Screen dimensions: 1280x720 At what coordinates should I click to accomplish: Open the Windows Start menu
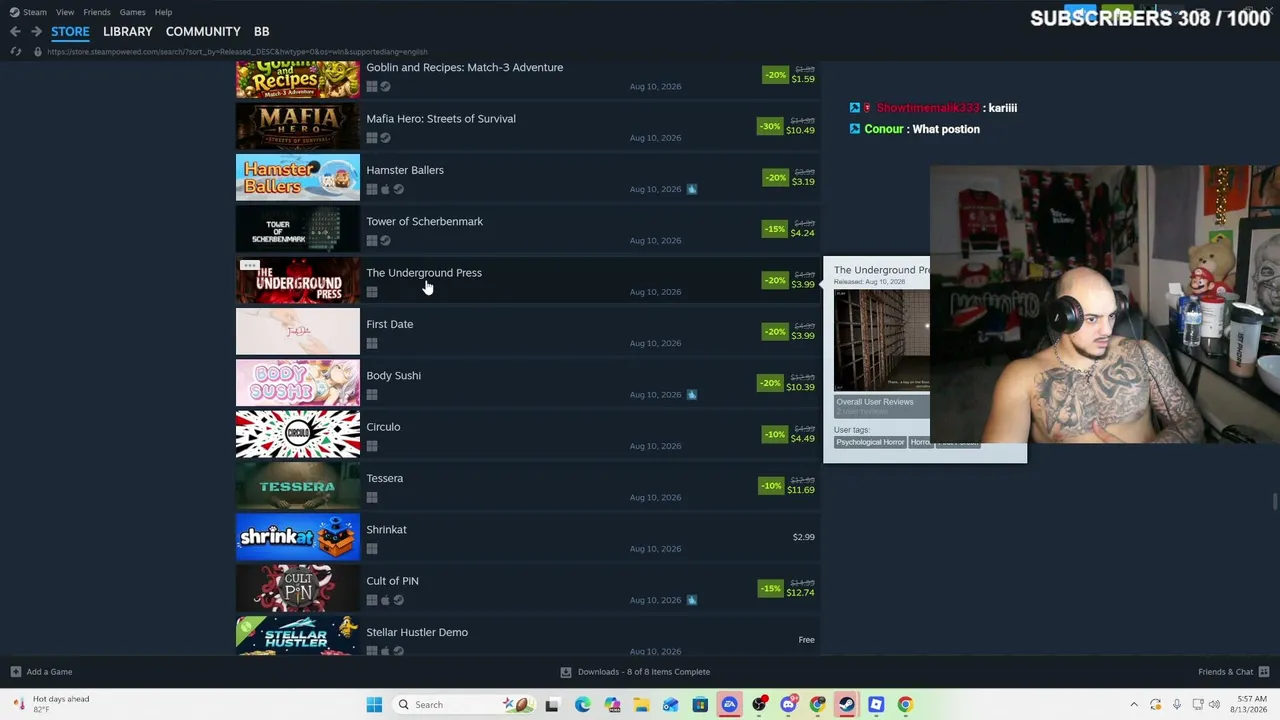tap(374, 705)
